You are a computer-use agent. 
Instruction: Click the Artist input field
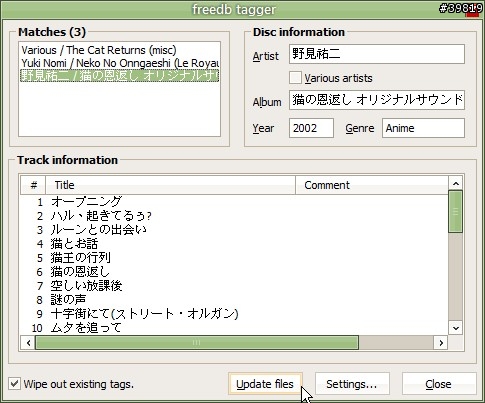tap(377, 54)
